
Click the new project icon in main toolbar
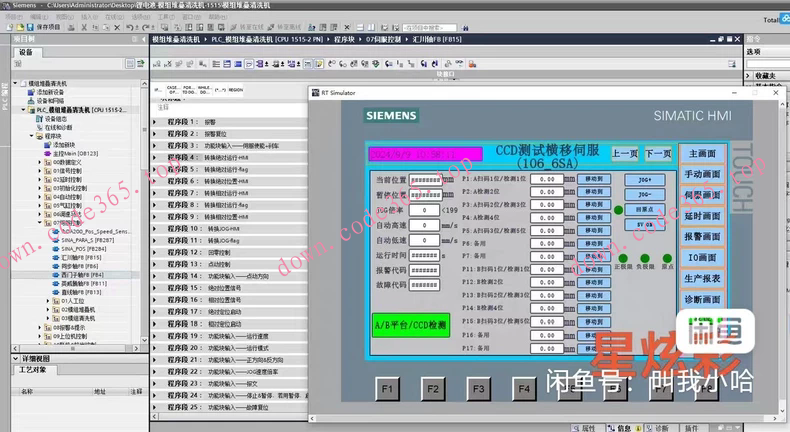point(10,27)
